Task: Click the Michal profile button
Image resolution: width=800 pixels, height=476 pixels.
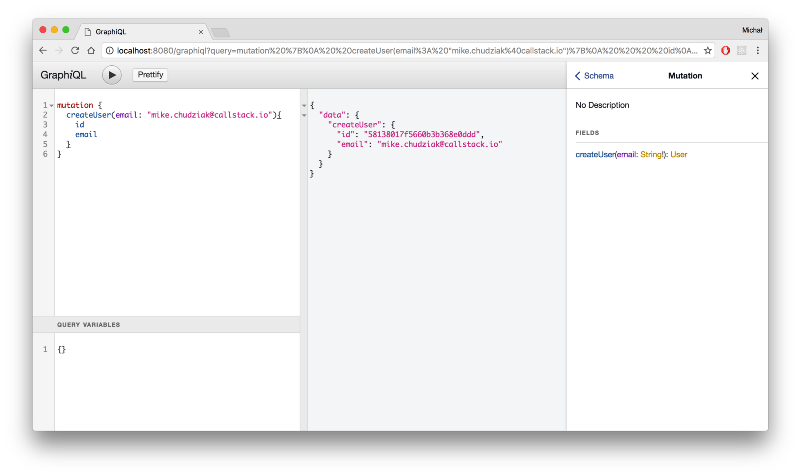Action: pos(752,30)
